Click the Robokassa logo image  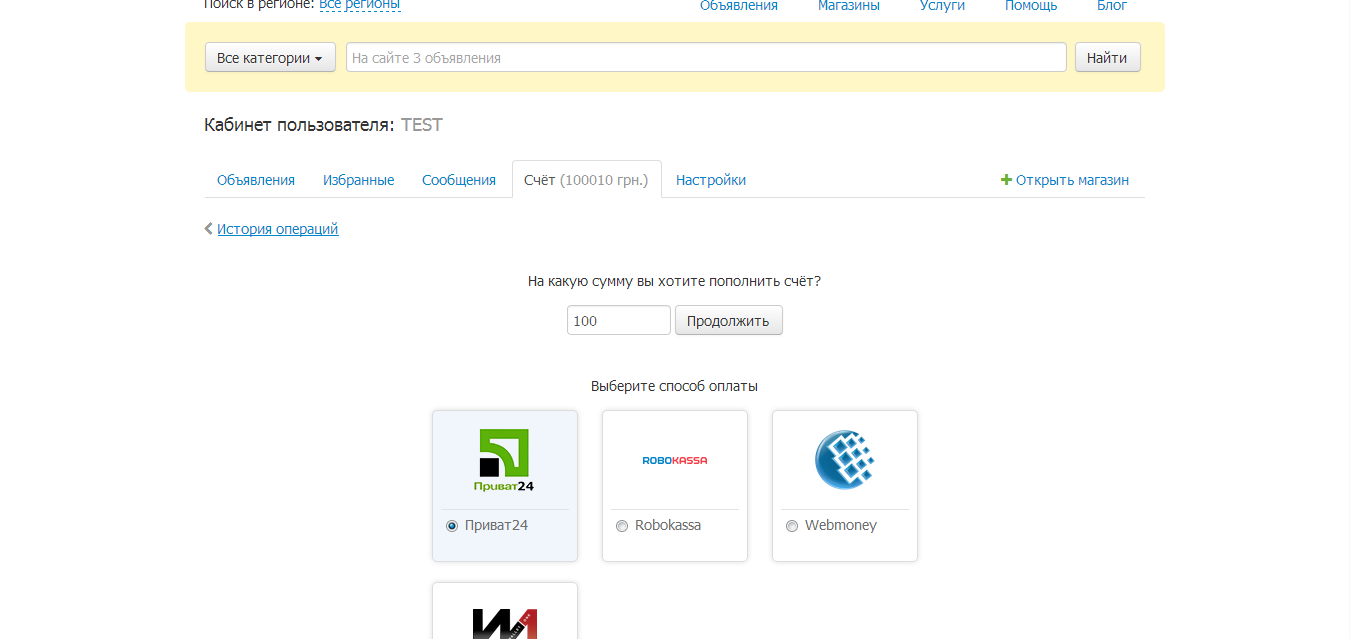tap(675, 460)
